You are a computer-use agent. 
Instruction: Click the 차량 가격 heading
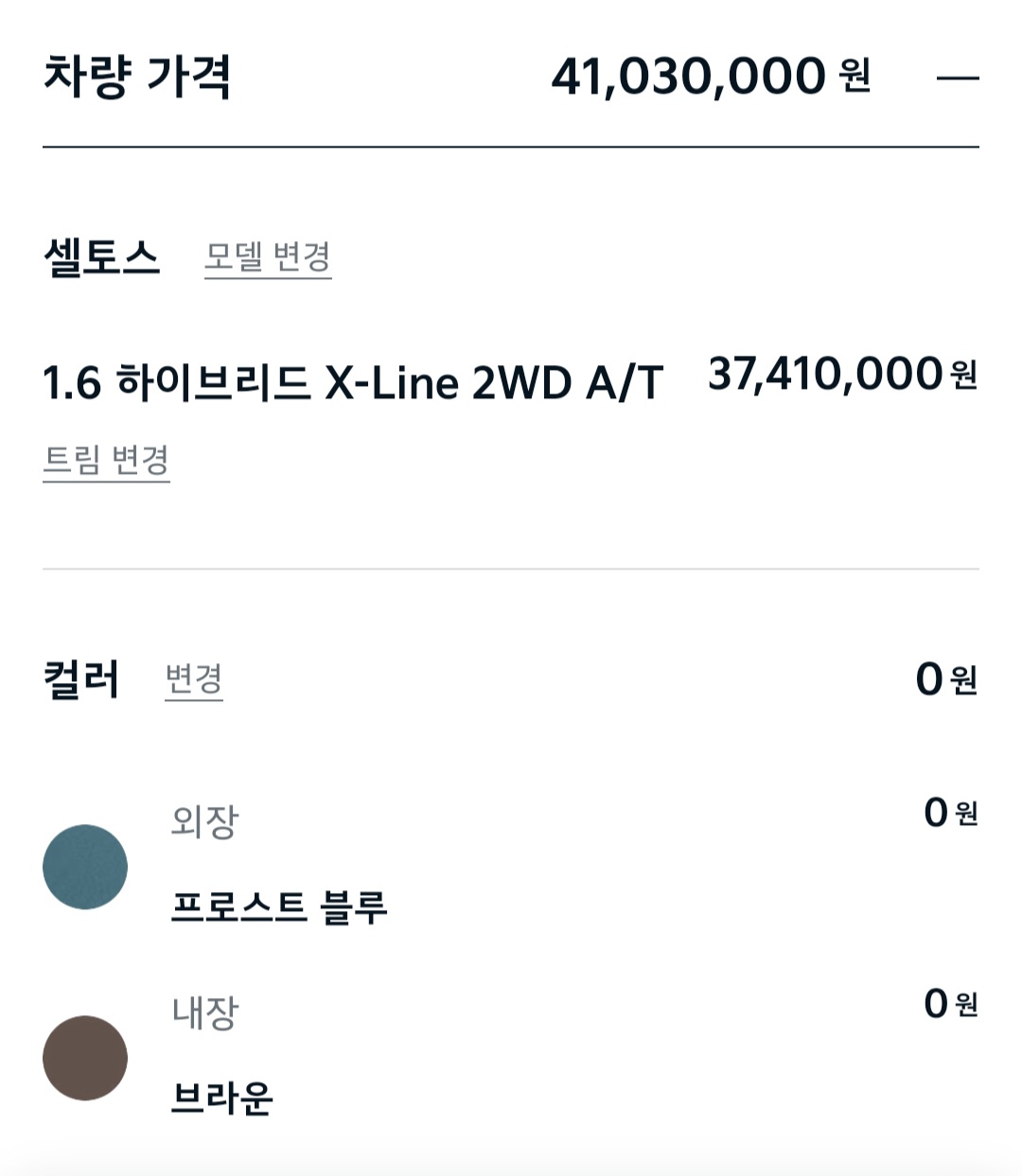click(137, 78)
